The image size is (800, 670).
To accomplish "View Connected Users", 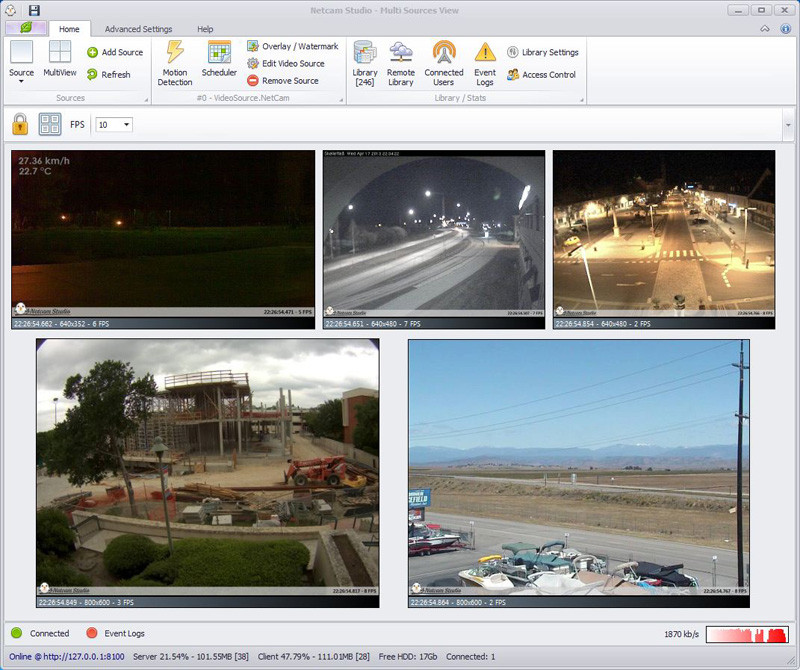I will [444, 63].
